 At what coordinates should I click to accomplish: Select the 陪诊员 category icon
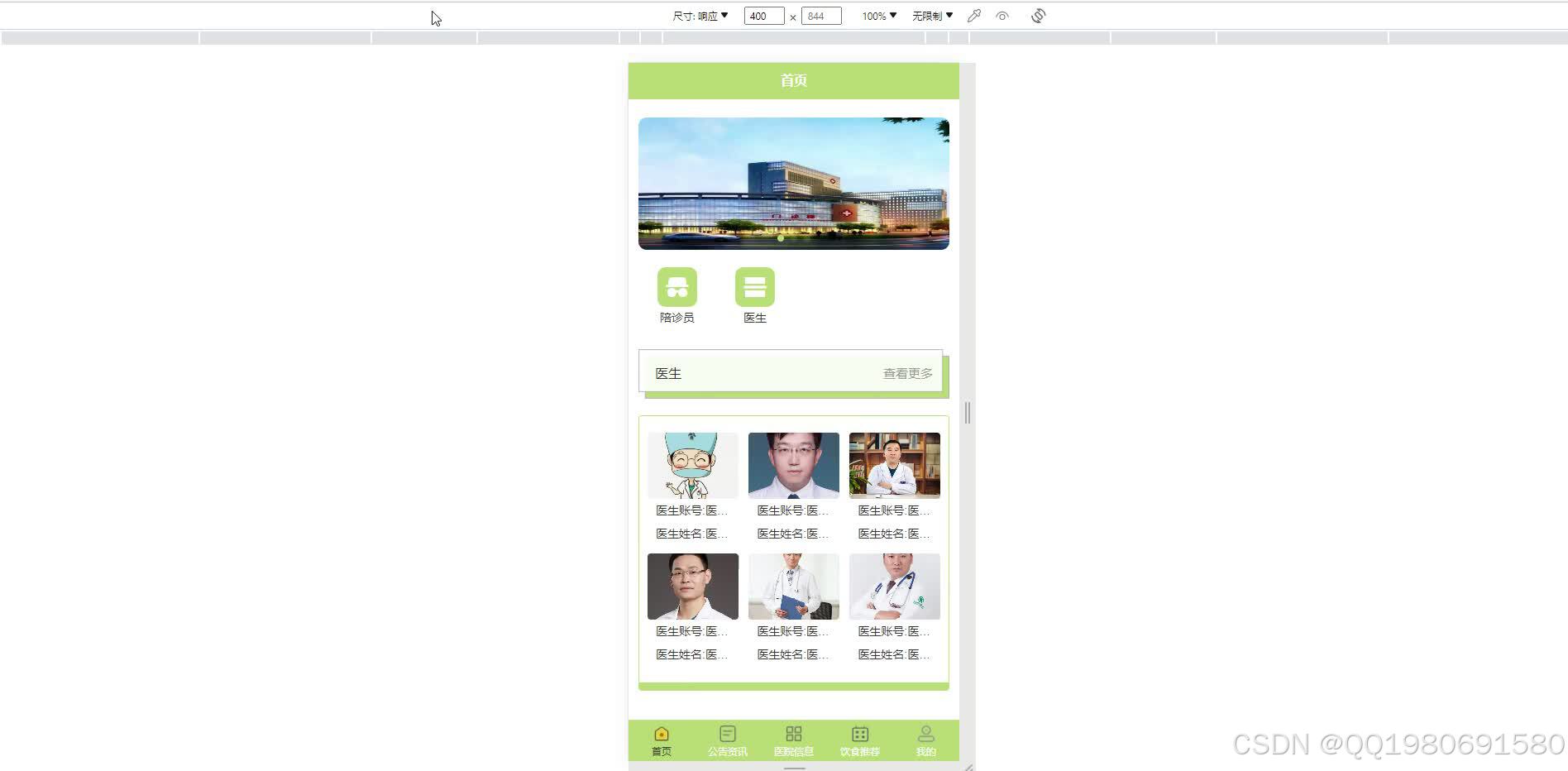(676, 287)
